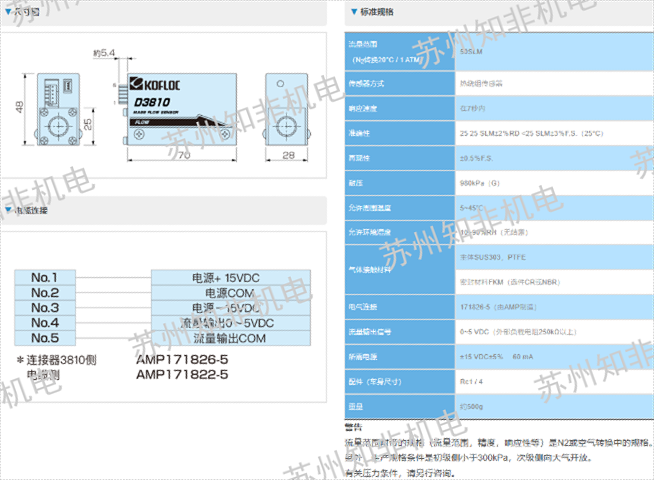Select the 约500g weight value
654x480 pixels.
[471, 407]
